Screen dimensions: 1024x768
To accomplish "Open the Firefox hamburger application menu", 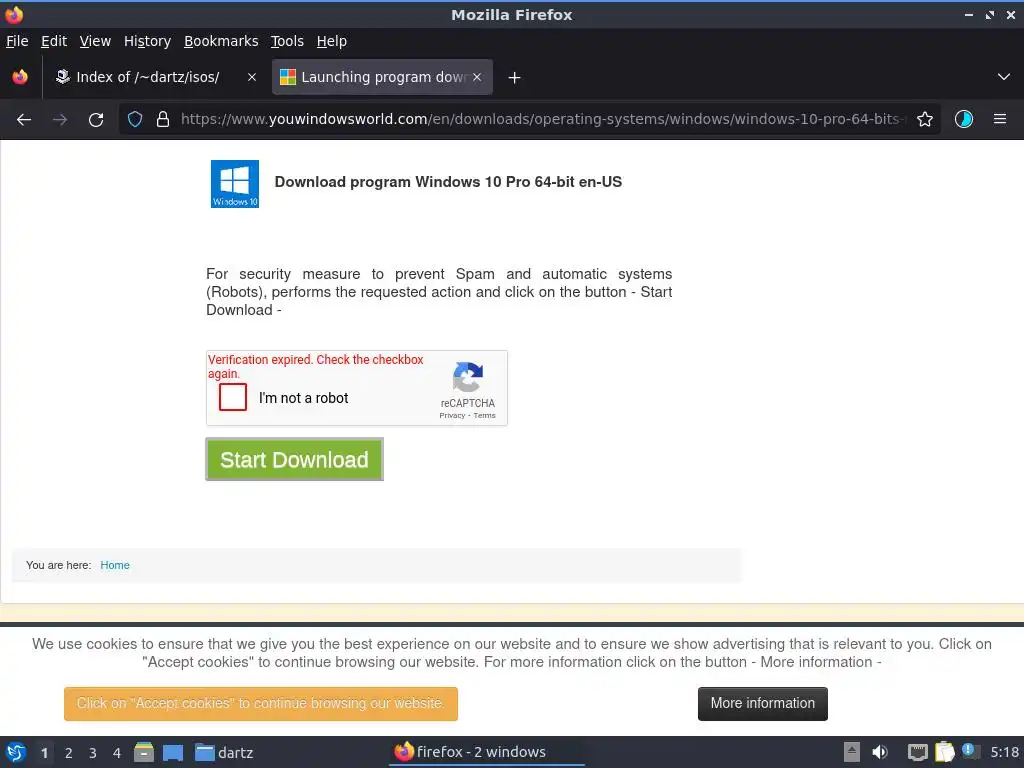I will 1000,120.
